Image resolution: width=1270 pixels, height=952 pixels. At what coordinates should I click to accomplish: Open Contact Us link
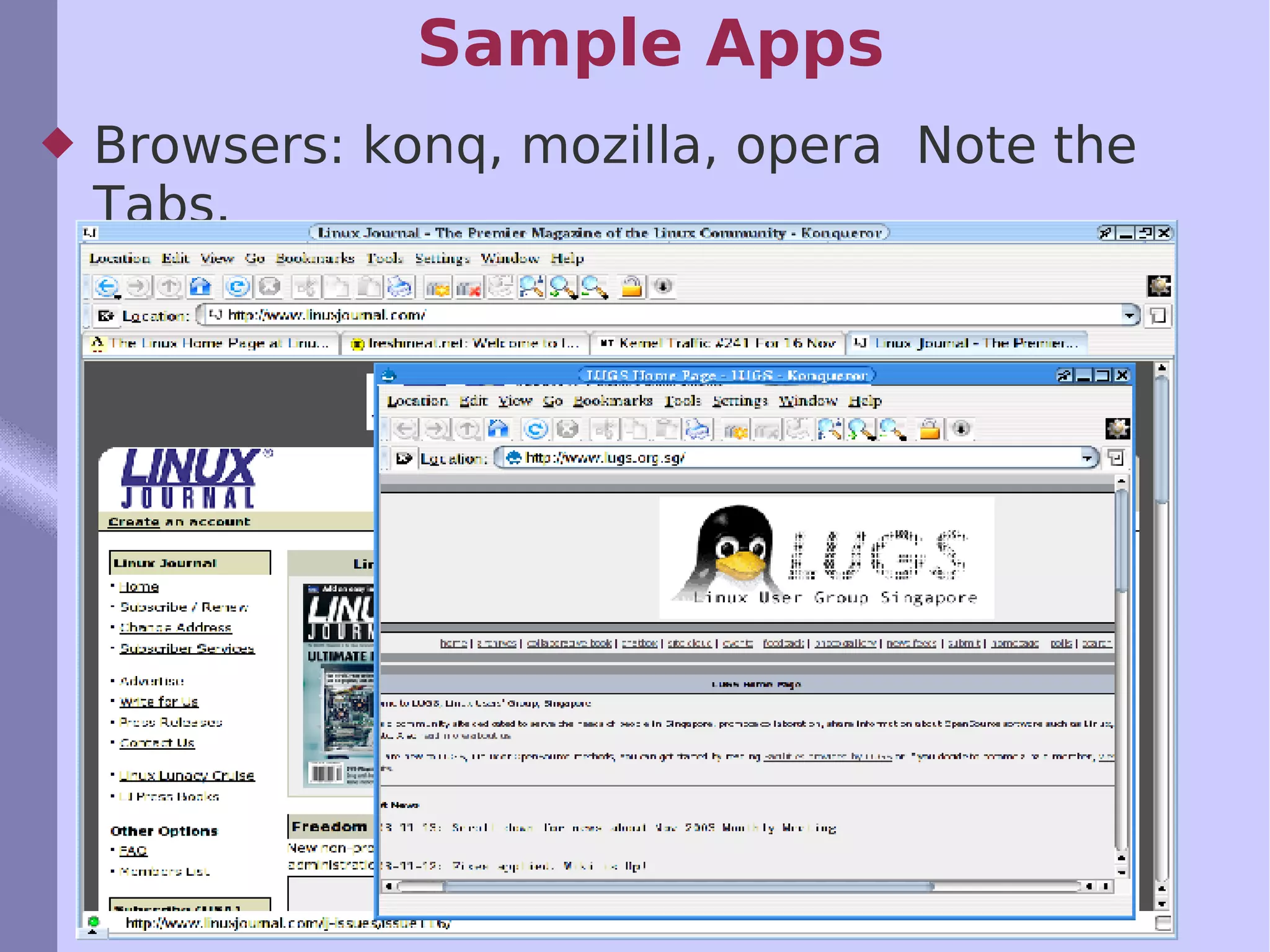point(157,743)
